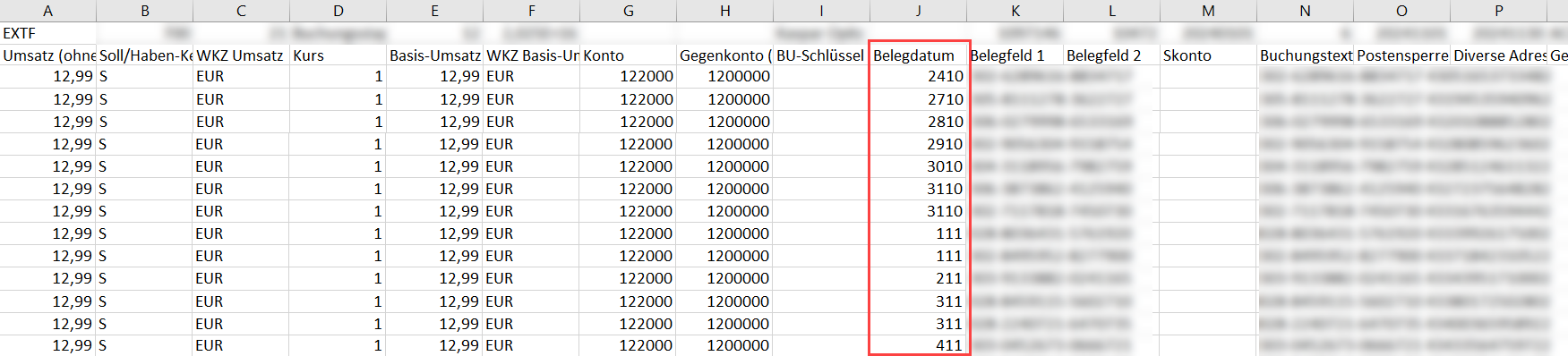Click the BU-Schlüssel header cell

coord(821,55)
